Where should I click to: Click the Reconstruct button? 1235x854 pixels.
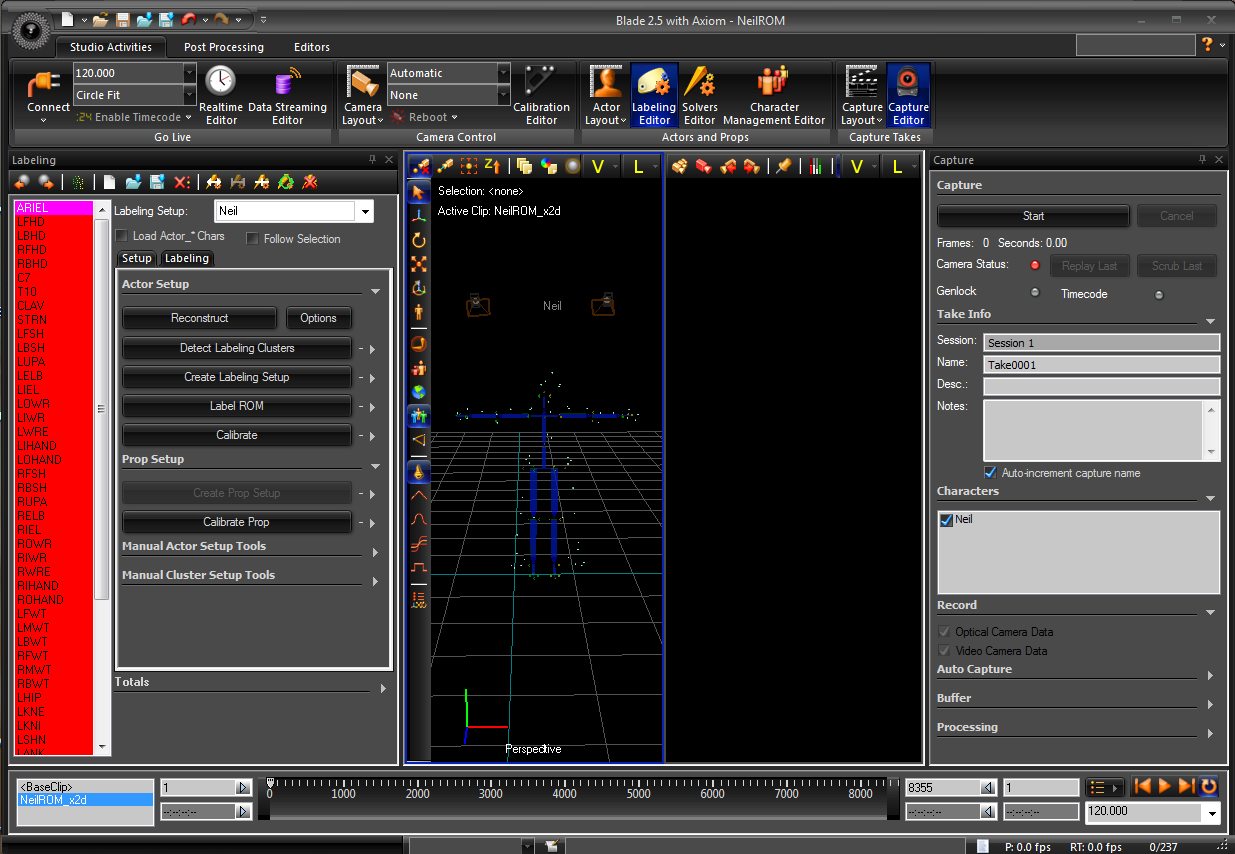coord(199,318)
